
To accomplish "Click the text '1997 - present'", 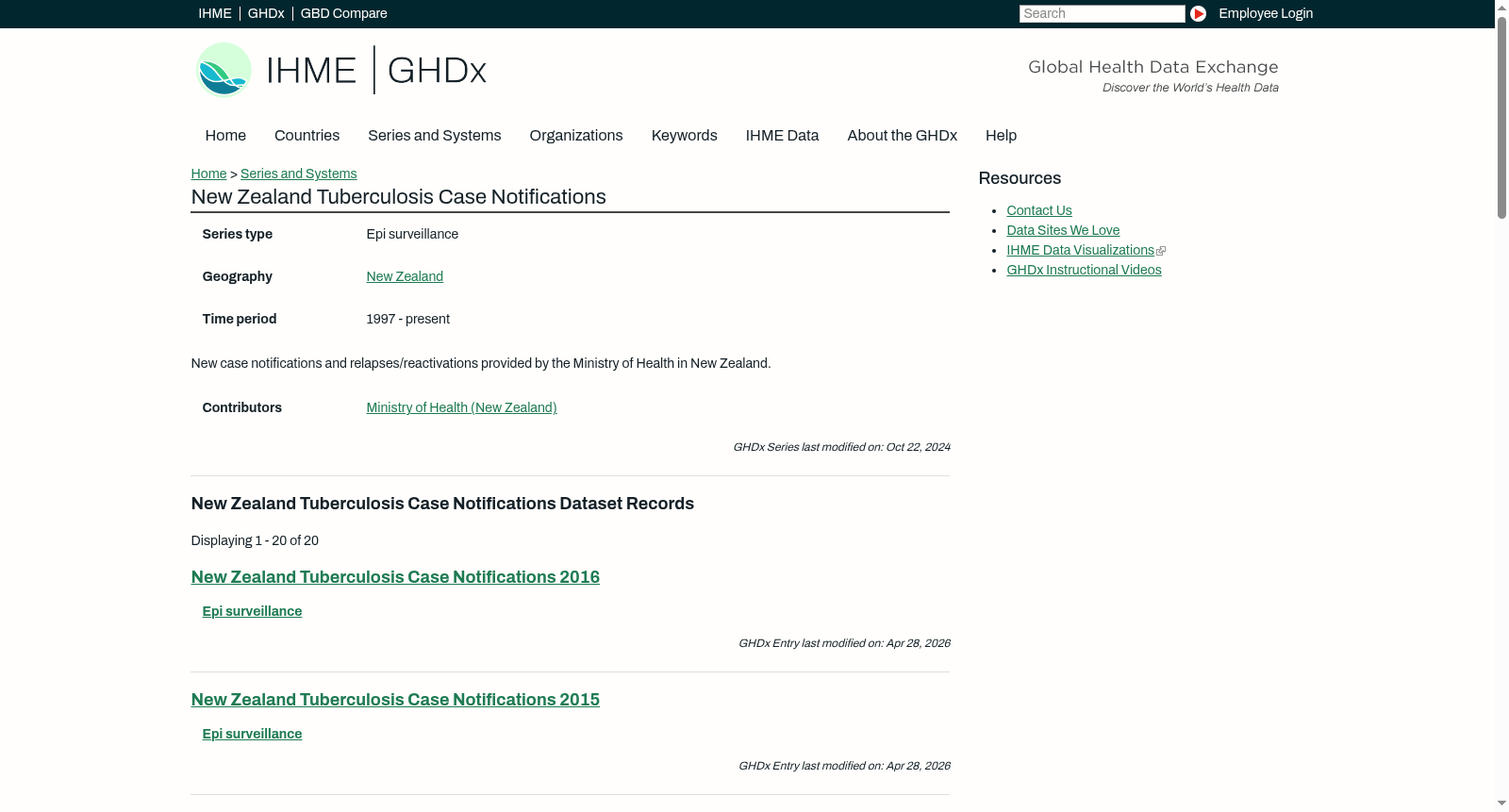I will pyautogui.click(x=407, y=319).
